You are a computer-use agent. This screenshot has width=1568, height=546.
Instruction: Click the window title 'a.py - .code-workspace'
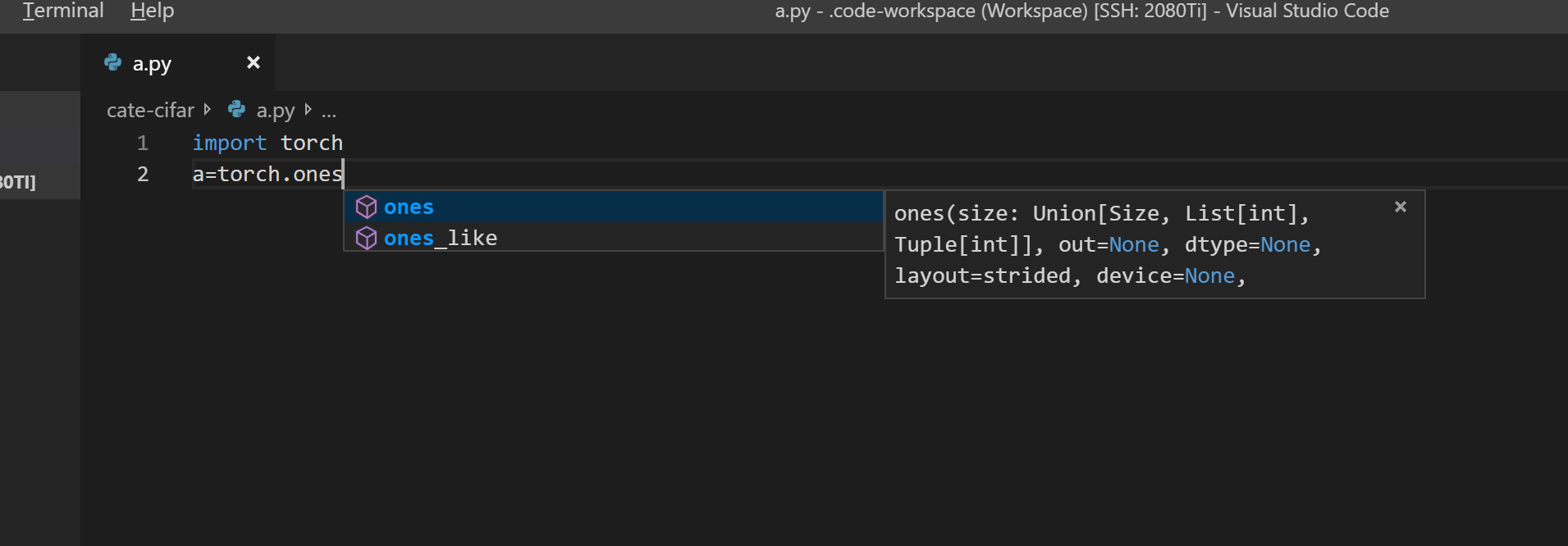1082,11
